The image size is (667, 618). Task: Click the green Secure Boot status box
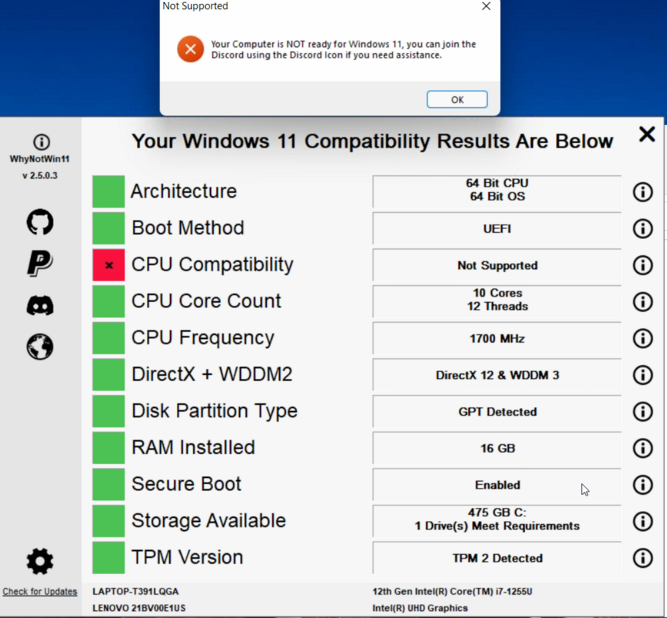coord(108,484)
